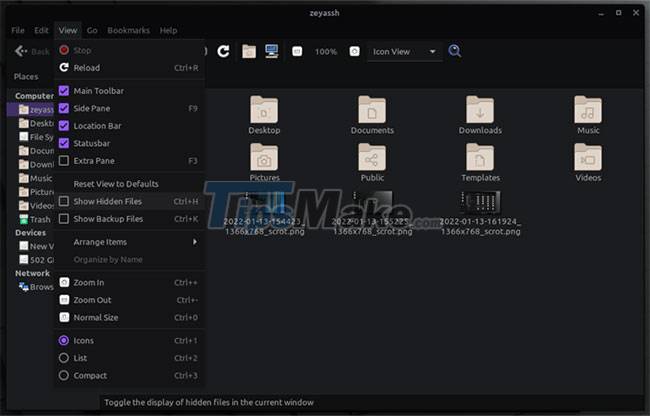The image size is (650, 416).
Task: Toggle the Main Toolbar checkbox
Action: pyautogui.click(x=64, y=91)
